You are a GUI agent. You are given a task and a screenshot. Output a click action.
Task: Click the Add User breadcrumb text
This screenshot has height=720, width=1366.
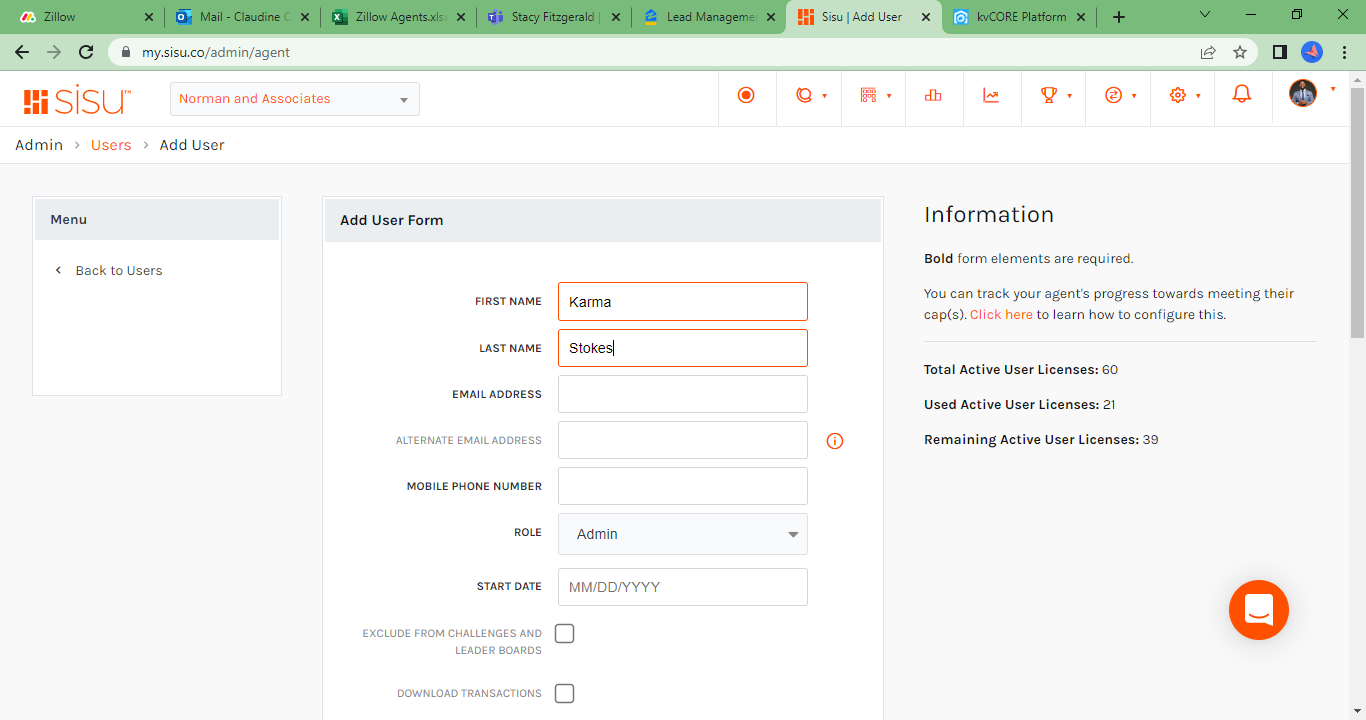192,145
